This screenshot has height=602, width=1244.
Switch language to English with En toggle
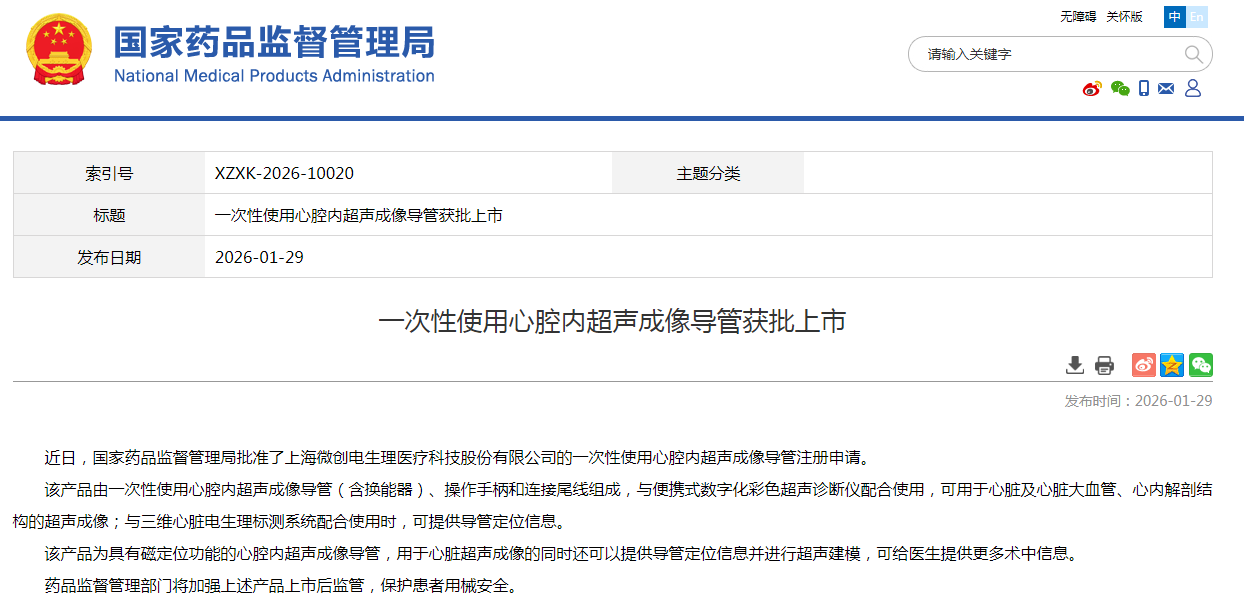1196,17
